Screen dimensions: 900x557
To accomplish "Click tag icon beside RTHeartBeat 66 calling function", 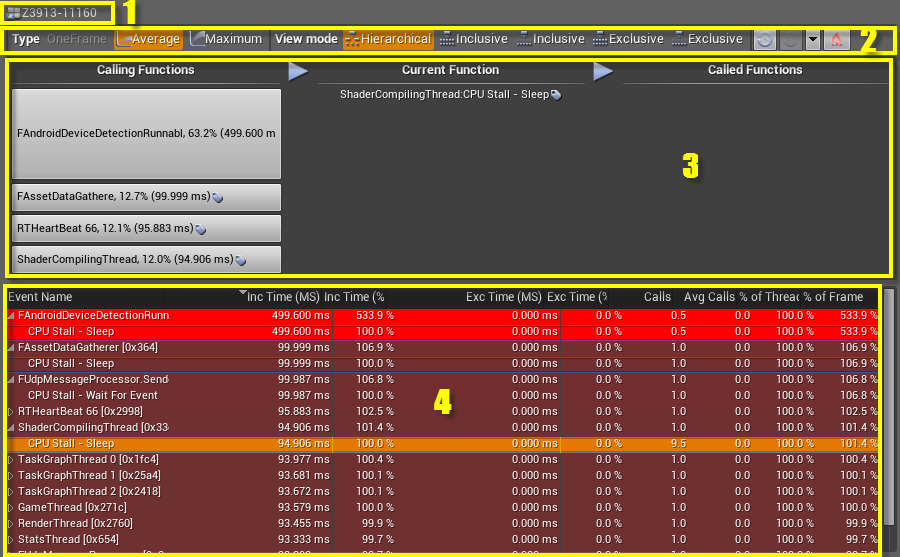I will click(x=200, y=229).
